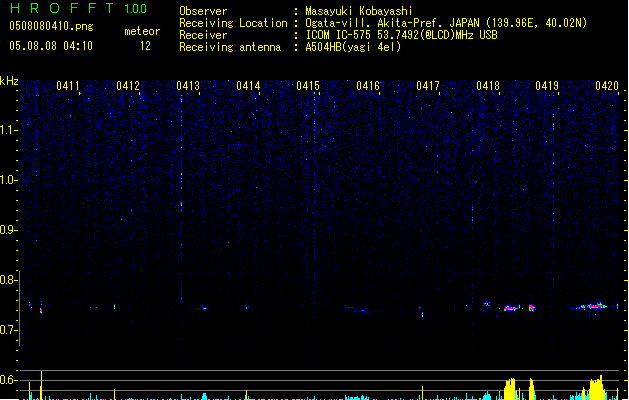Click the date stamp 05.08.08 04:10
This screenshot has width=629, height=400.
coord(51,46)
